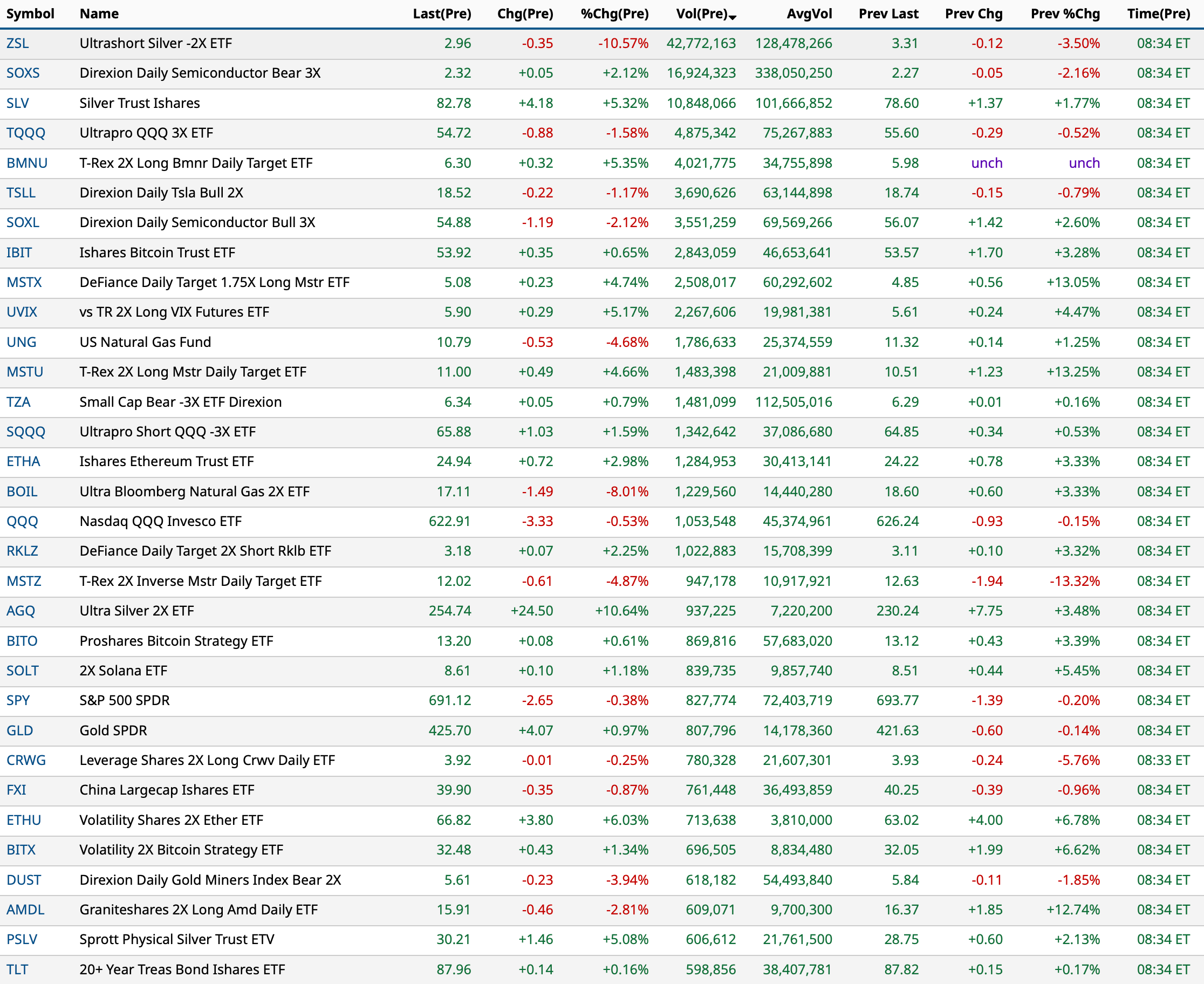Sort by Prev %Chg column header
This screenshot has width=1204, height=984.
click(1064, 13)
